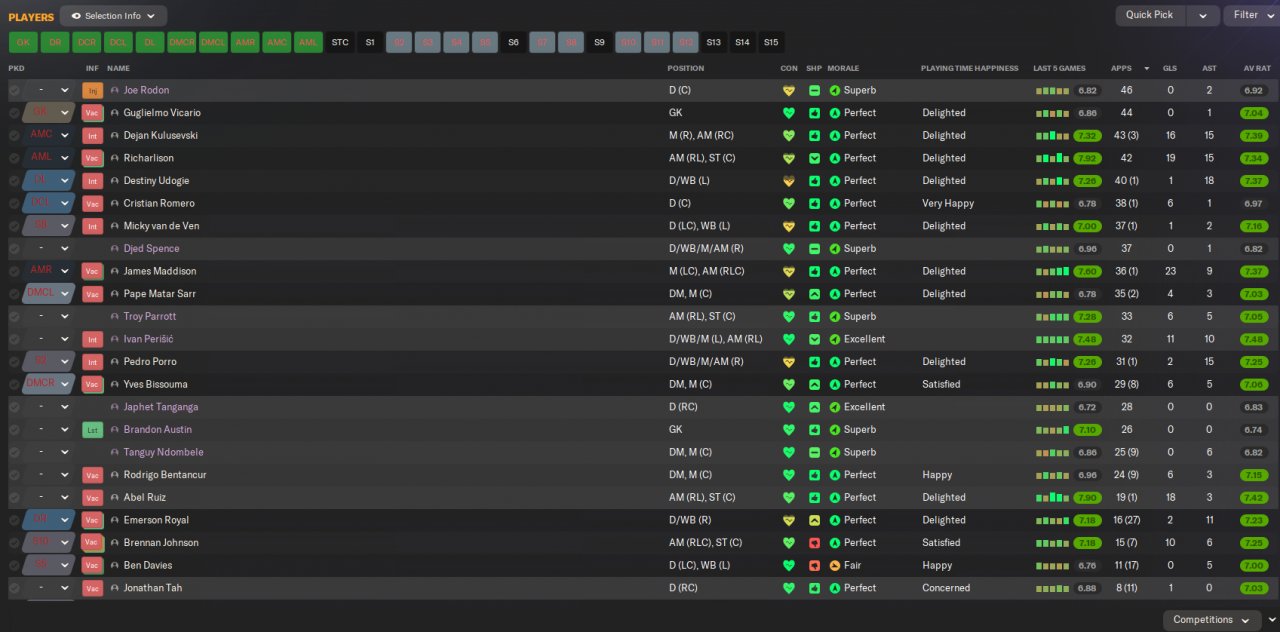Viewport: 1280px width, 632px height.
Task: Select the S6 substitute slot
Action: tap(513, 42)
